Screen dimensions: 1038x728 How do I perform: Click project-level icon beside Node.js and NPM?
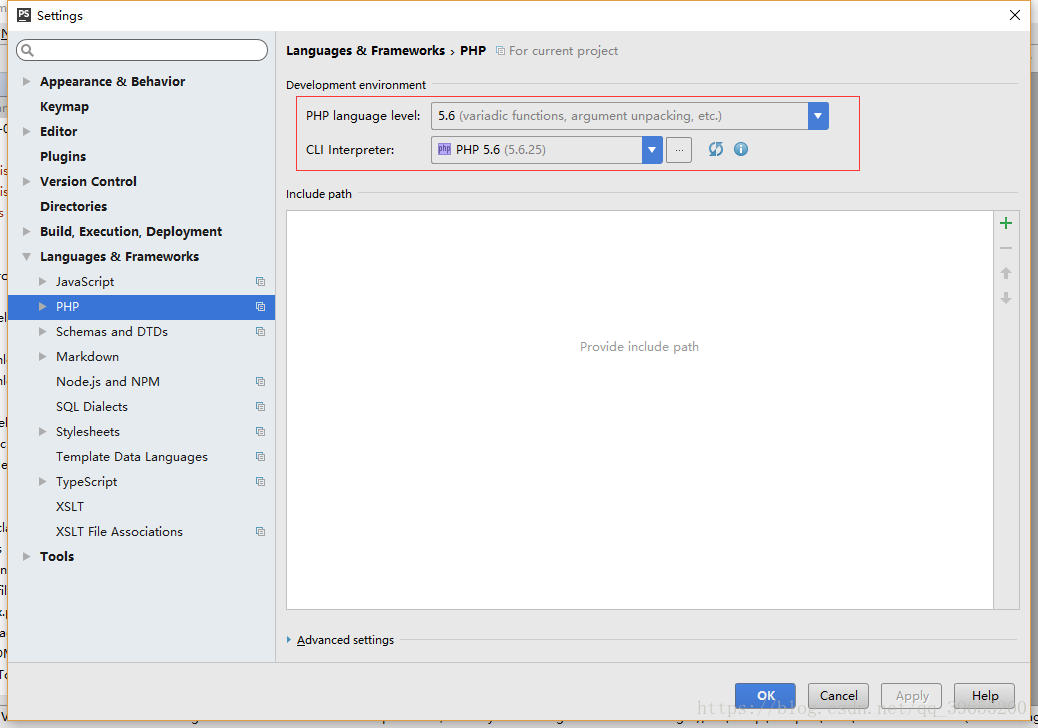[x=260, y=381]
